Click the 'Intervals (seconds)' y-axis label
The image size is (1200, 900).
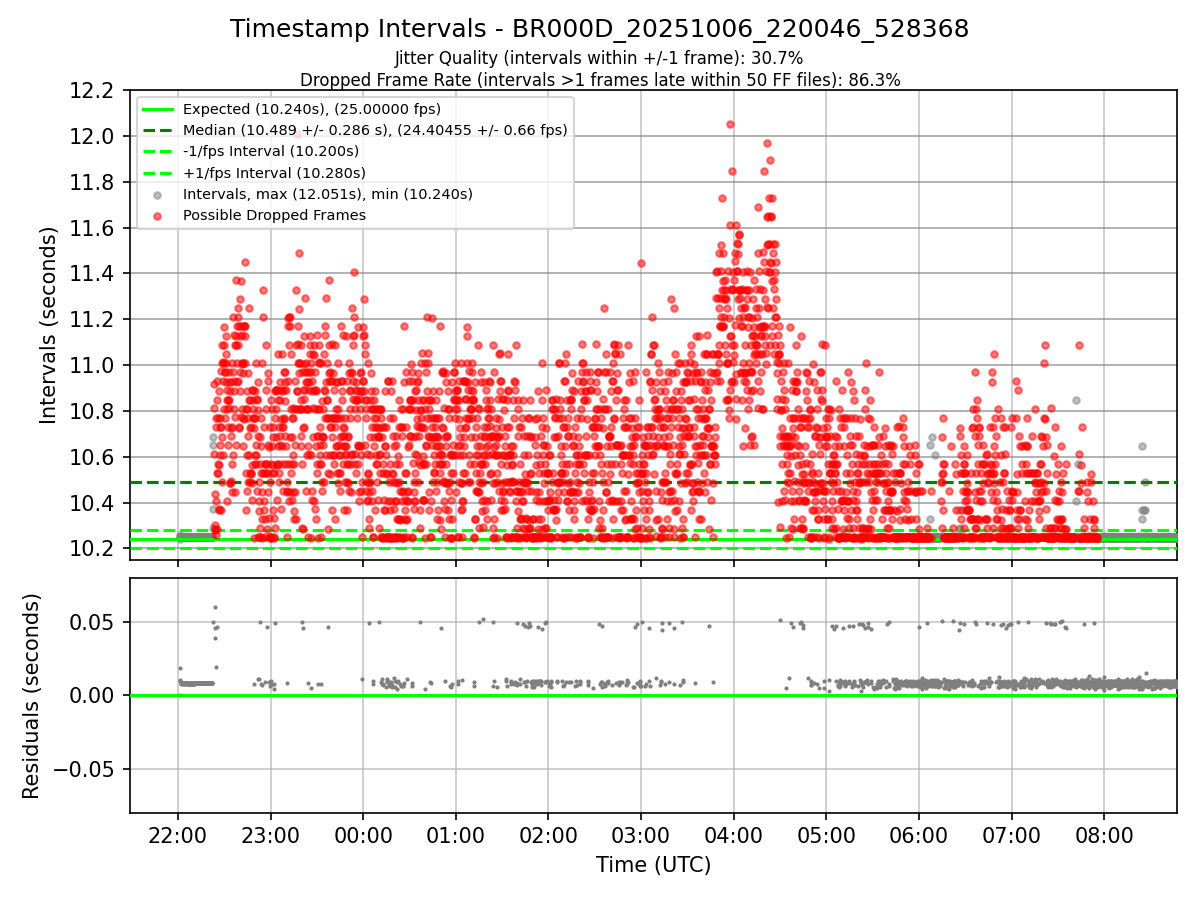point(48,325)
